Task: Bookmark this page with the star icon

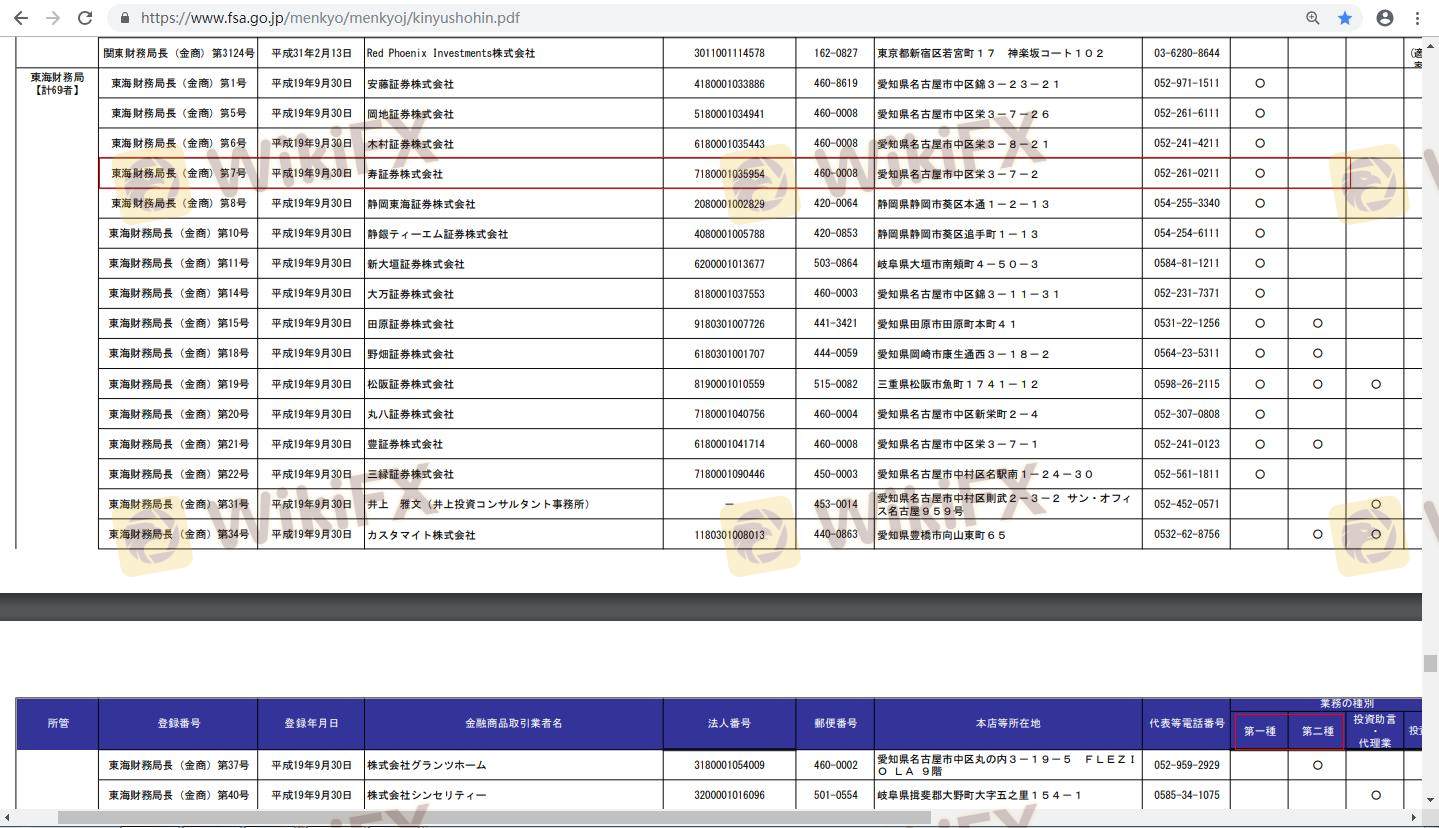Action: click(1345, 18)
